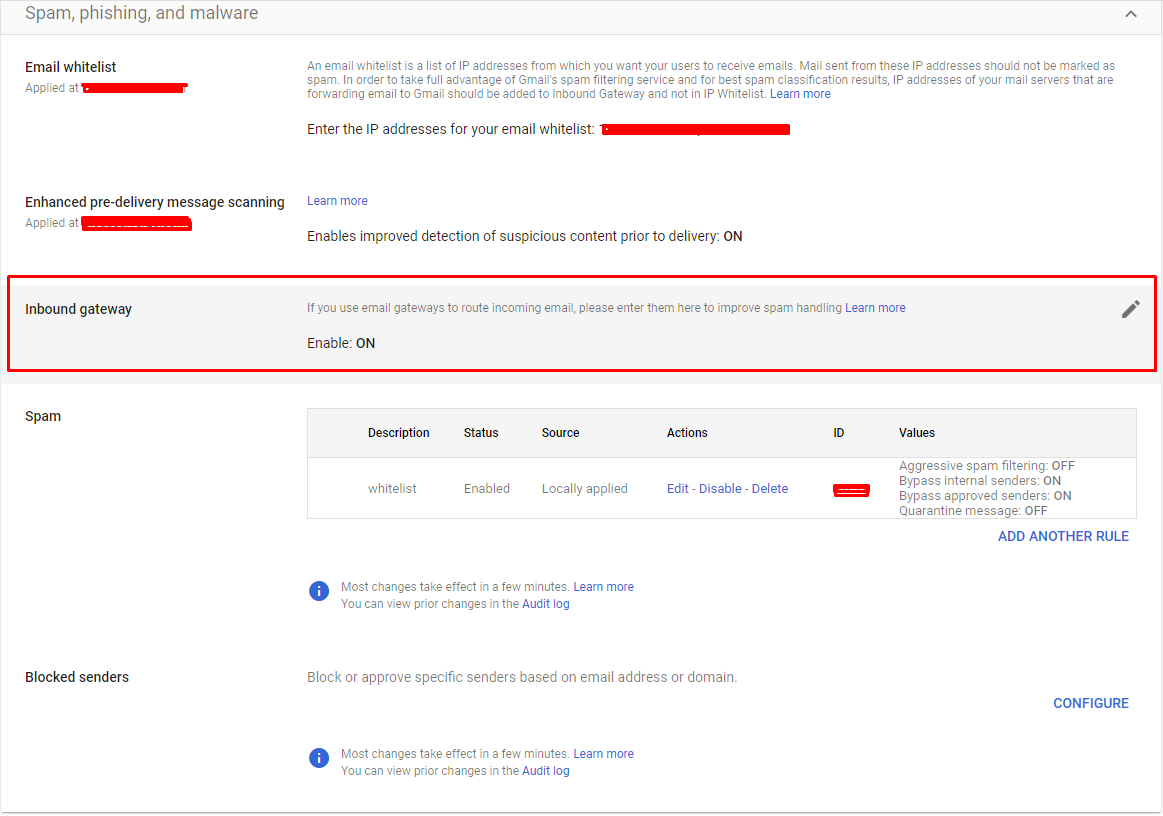Click the Description column header
Image resolution: width=1163 pixels, height=816 pixels.
tap(398, 432)
